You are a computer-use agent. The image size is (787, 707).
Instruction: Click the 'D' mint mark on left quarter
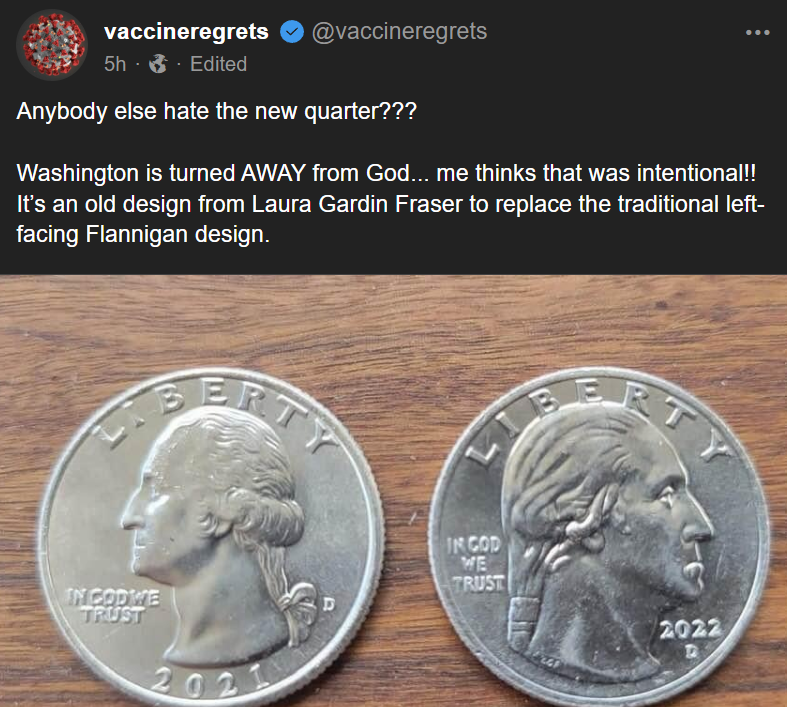(328, 604)
